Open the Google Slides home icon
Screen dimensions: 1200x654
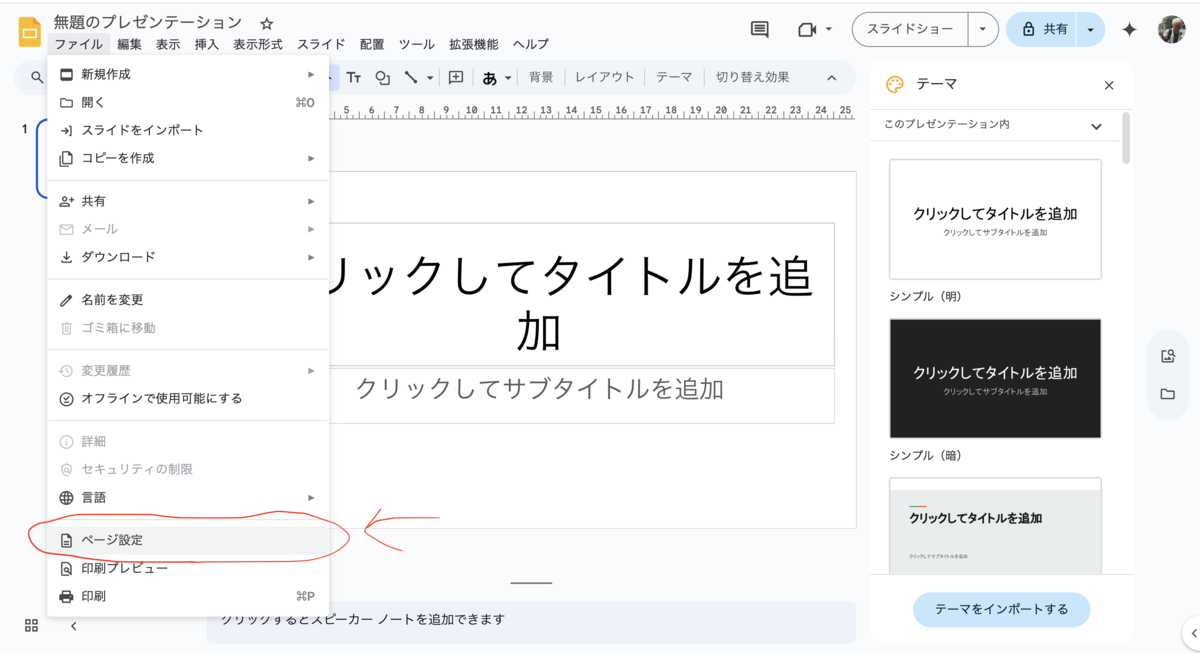point(30,32)
